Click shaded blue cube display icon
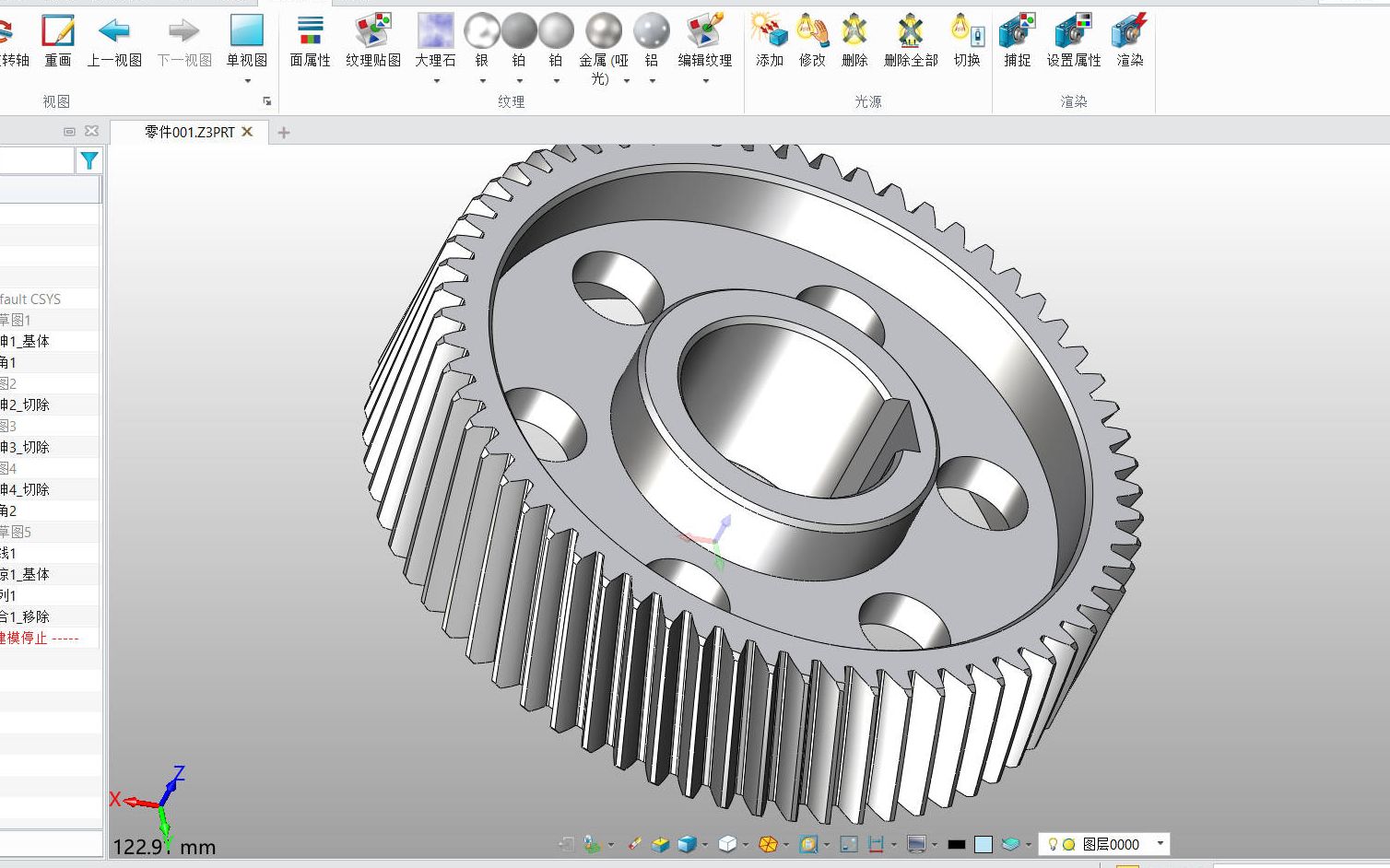1390x868 pixels. pyautogui.click(x=687, y=844)
